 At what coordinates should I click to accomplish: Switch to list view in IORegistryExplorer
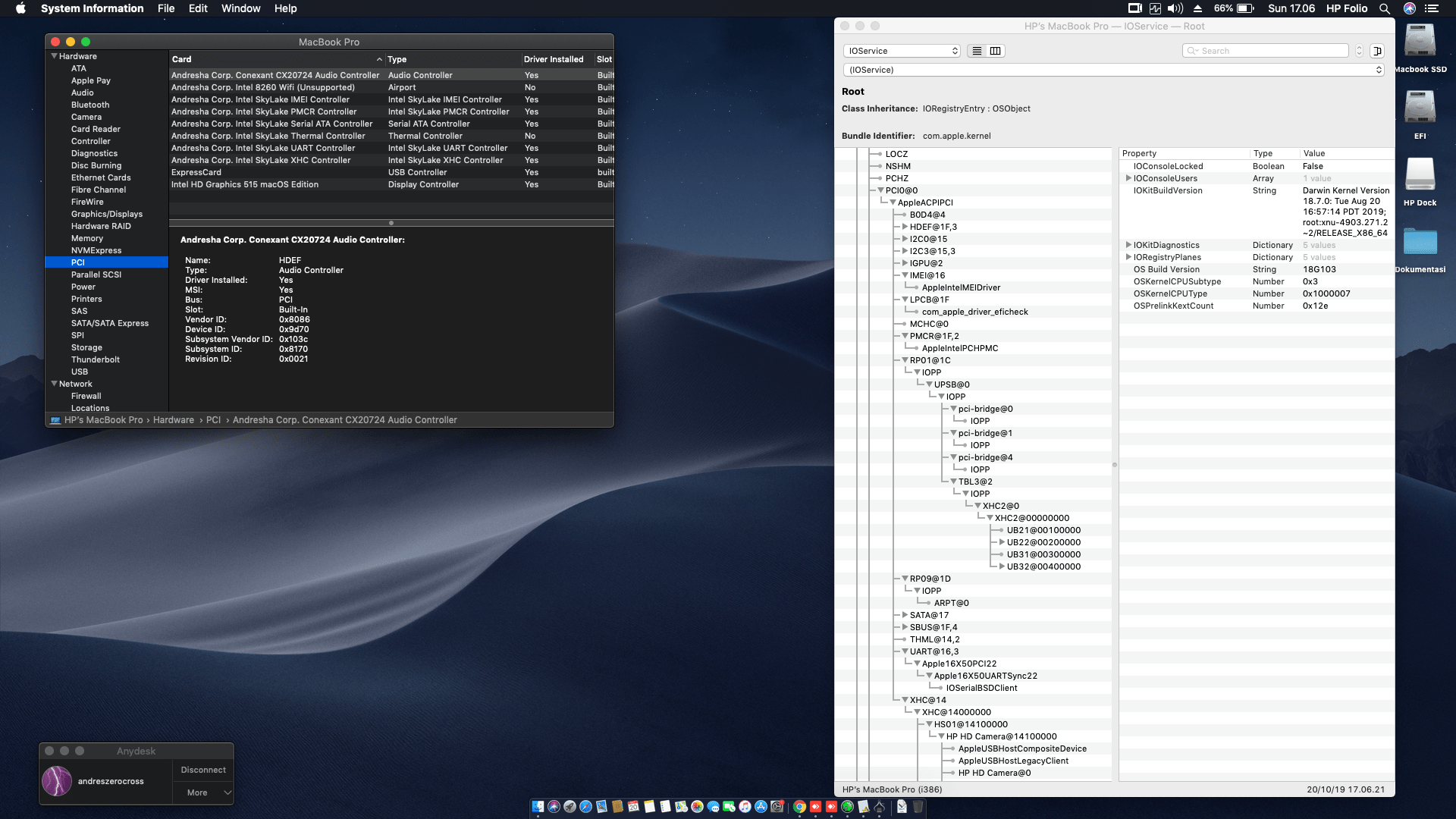pos(977,51)
